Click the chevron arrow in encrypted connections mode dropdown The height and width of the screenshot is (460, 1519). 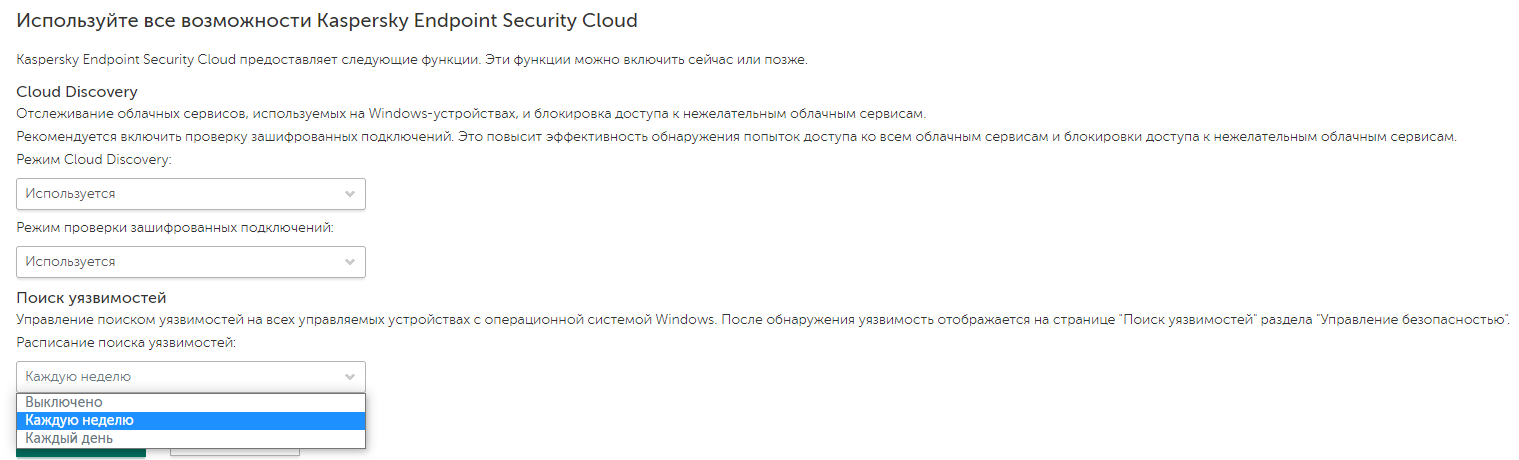tap(349, 262)
